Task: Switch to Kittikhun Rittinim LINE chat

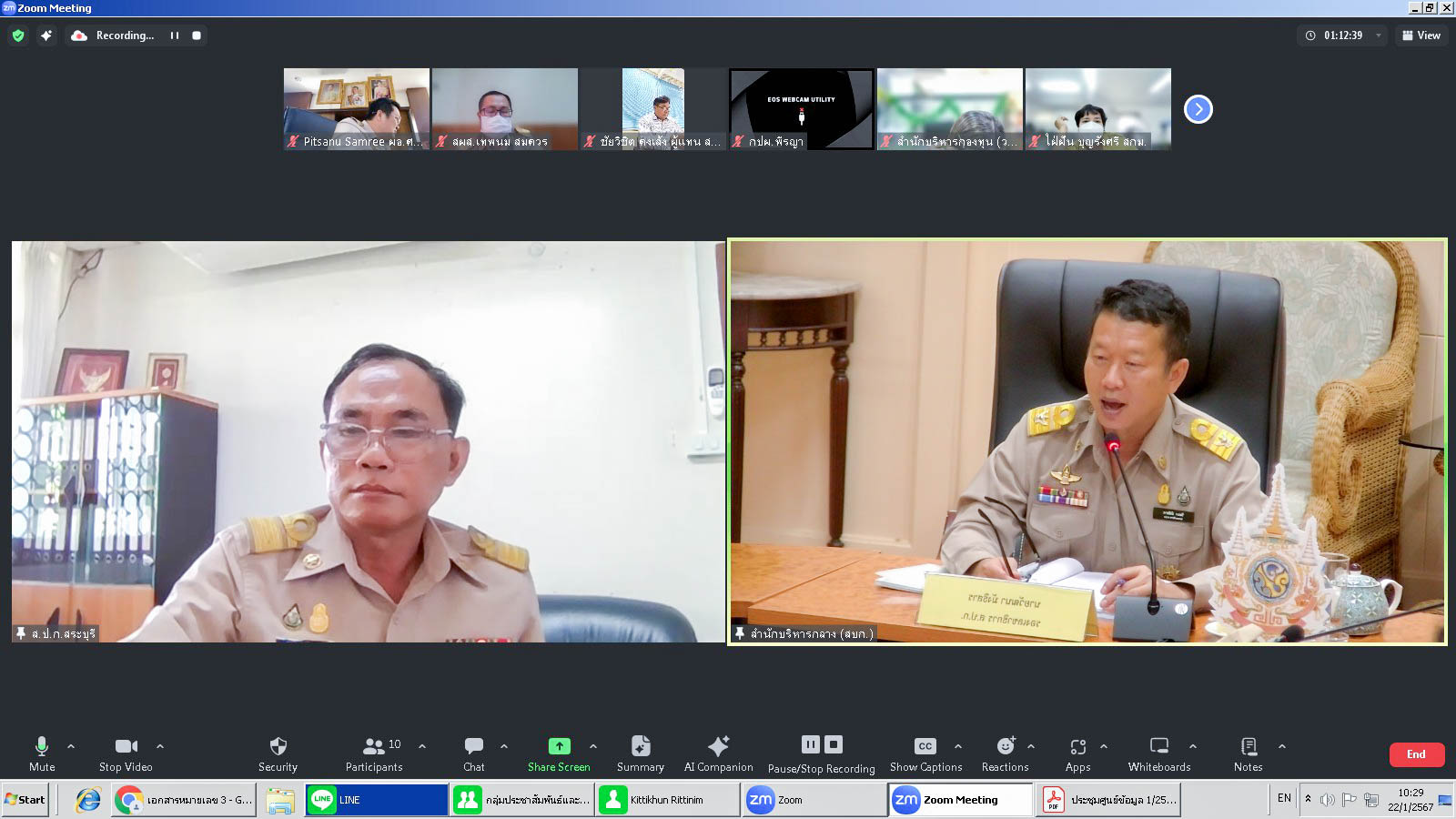Action: click(x=668, y=800)
